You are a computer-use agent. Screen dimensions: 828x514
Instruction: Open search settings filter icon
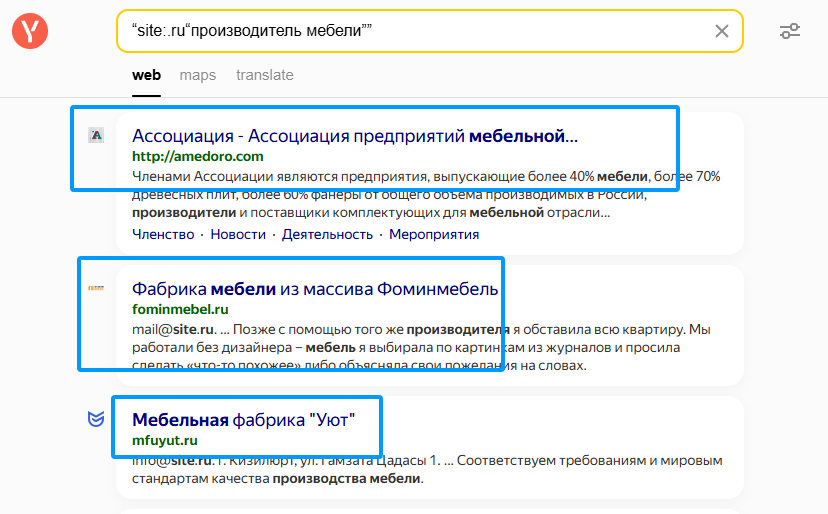tap(789, 31)
